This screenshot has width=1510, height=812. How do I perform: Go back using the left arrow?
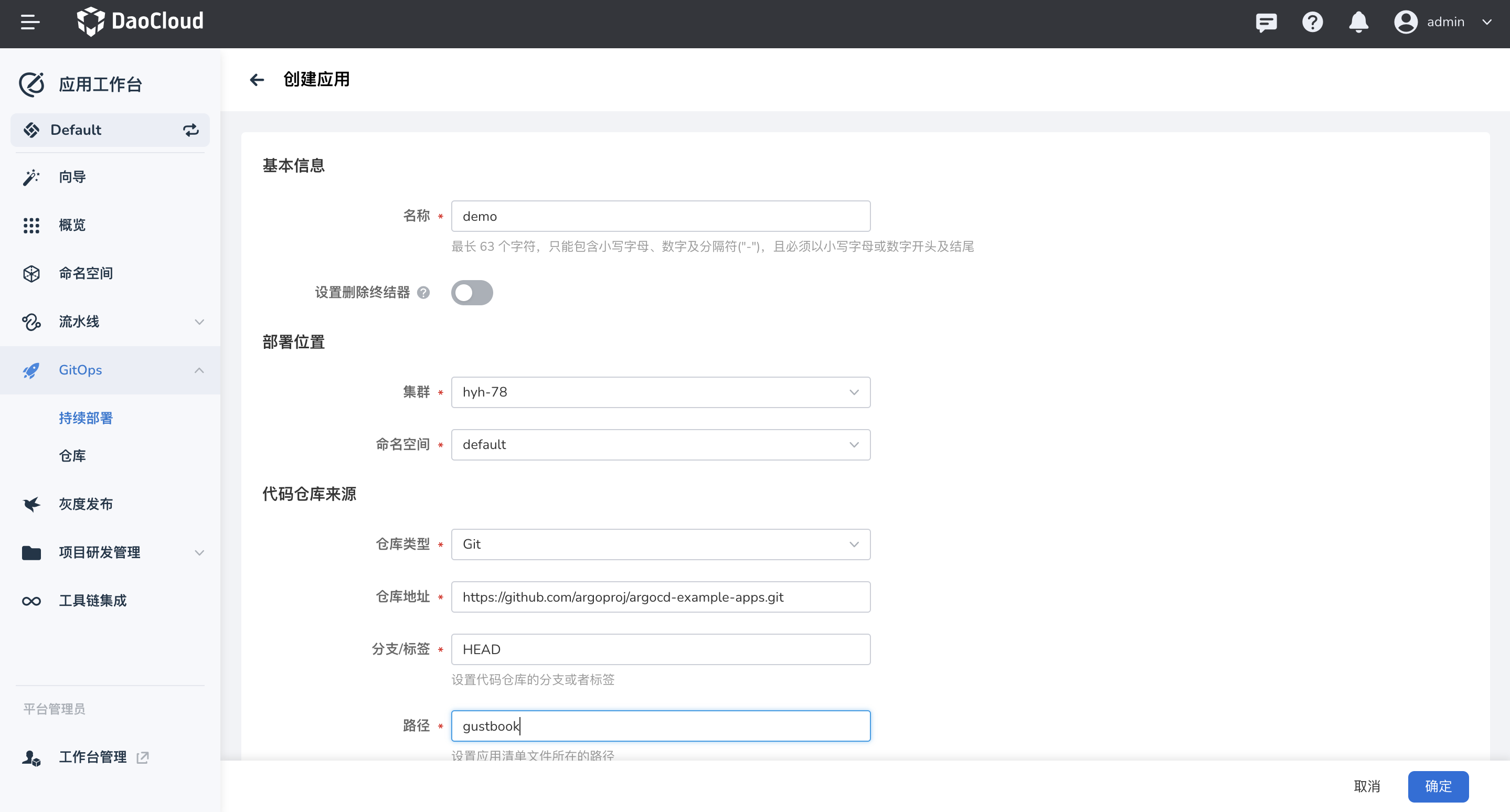257,80
